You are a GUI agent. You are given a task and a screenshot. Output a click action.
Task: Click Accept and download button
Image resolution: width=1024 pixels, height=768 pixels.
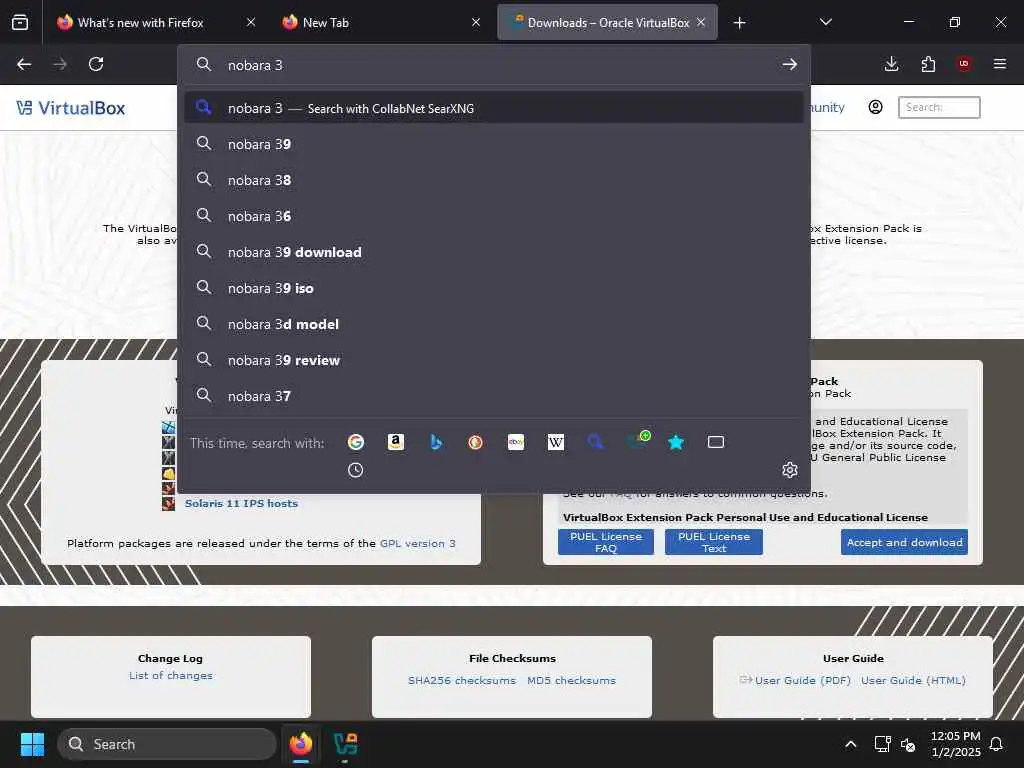pos(904,542)
